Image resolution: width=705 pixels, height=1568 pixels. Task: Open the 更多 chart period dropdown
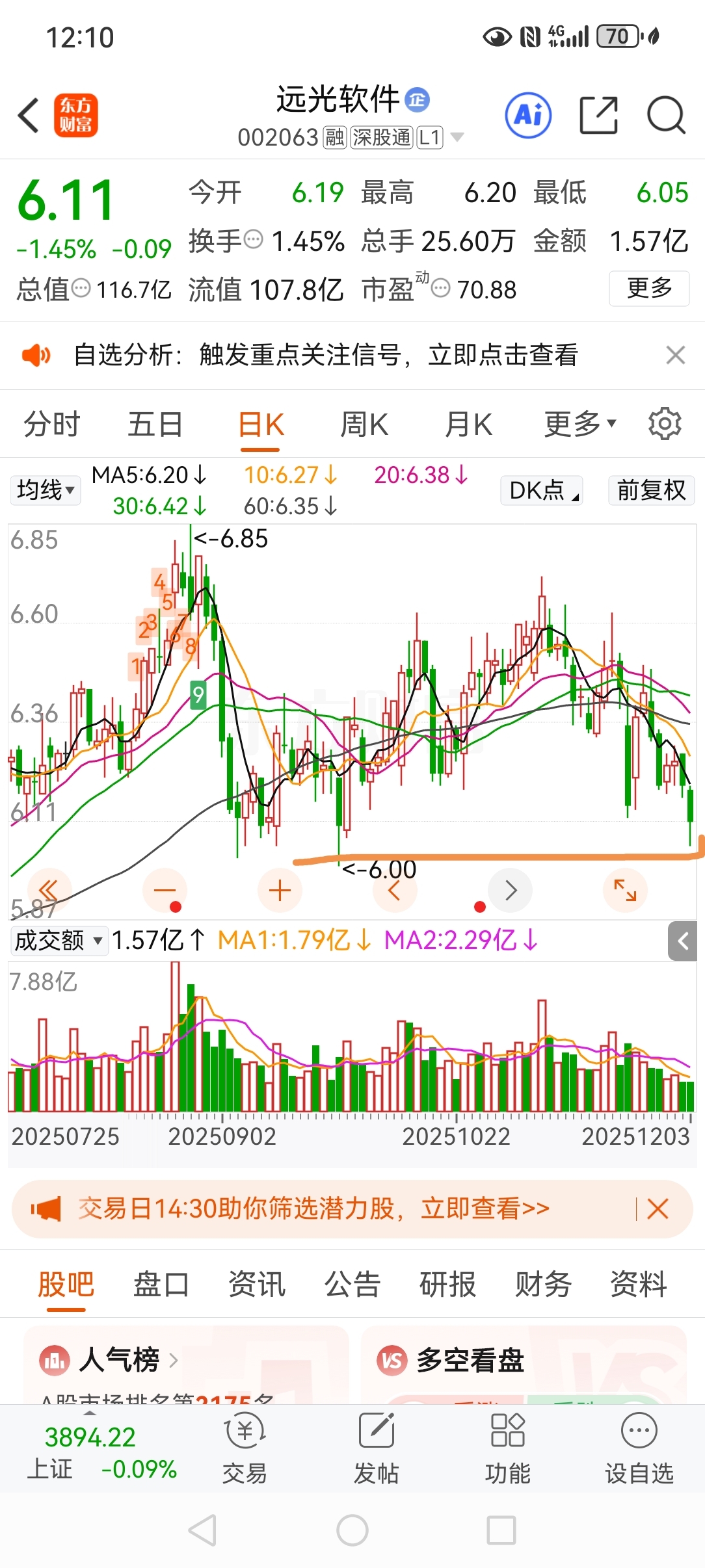click(x=580, y=424)
